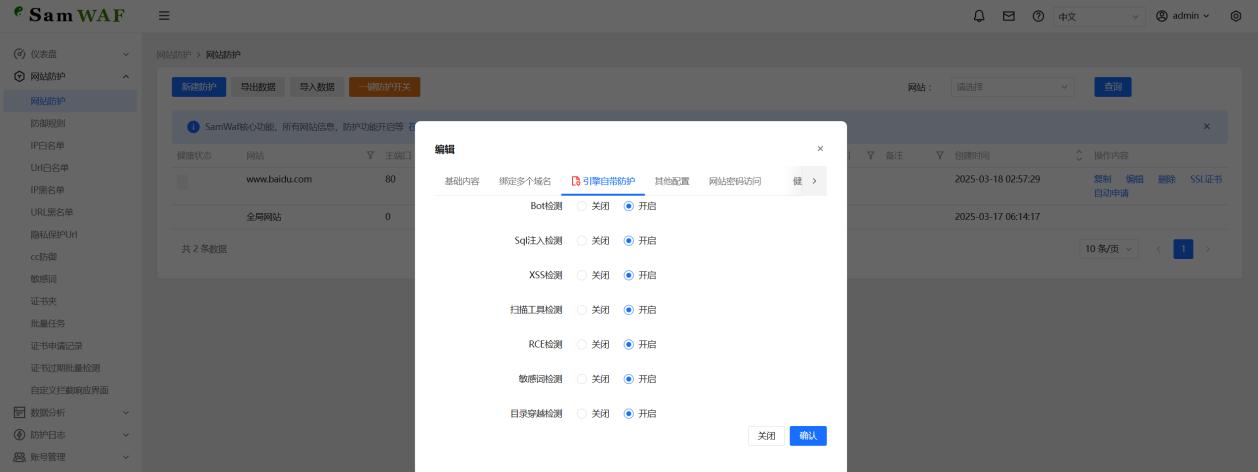Open the settings gear icon
The width and height of the screenshot is (1258, 472).
tap(1236, 16)
